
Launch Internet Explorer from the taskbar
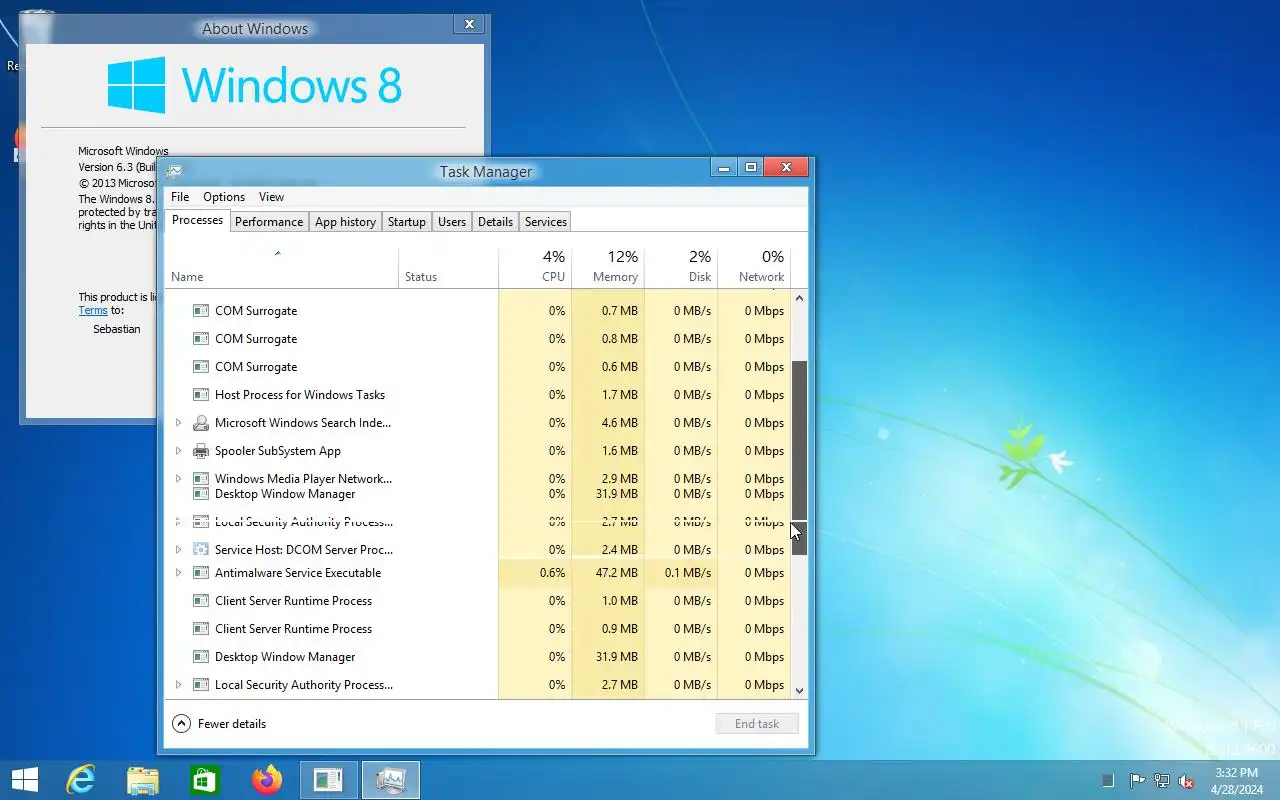80,780
